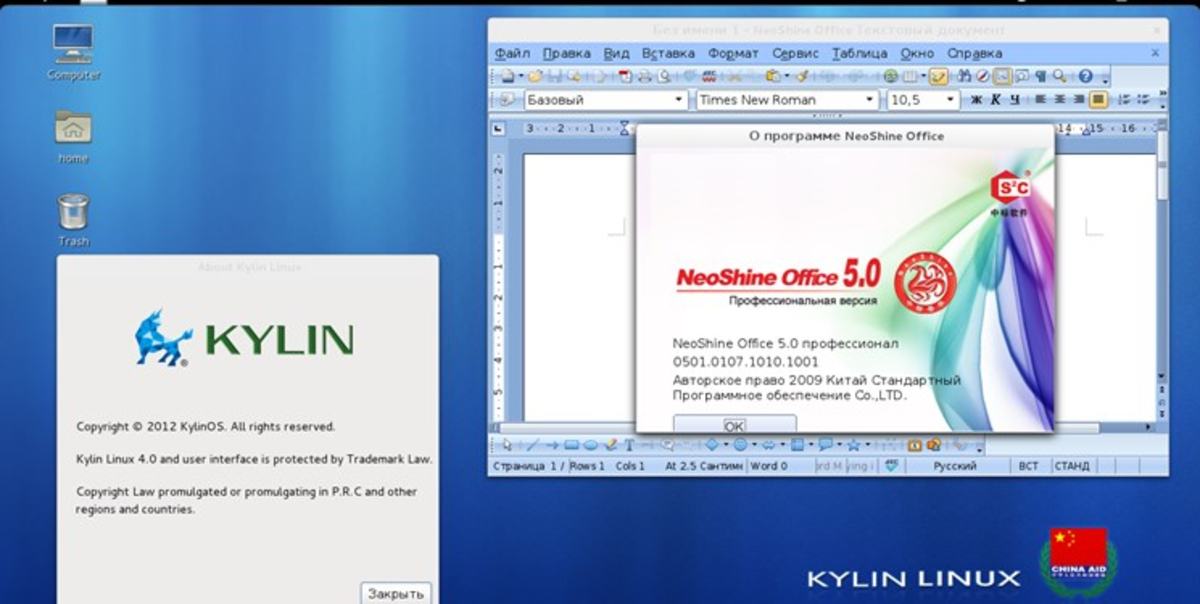
Task: Click the Hyperlink globe icon
Action: coord(890,76)
